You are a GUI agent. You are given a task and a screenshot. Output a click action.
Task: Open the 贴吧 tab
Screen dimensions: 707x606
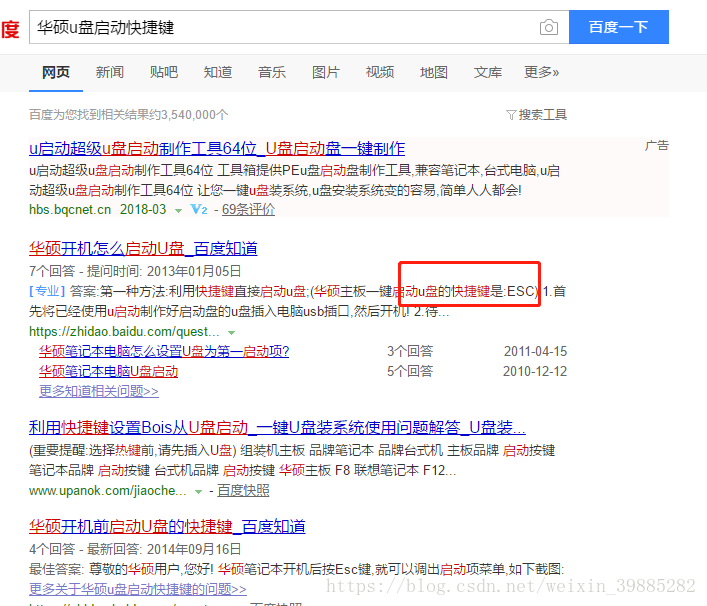point(164,72)
